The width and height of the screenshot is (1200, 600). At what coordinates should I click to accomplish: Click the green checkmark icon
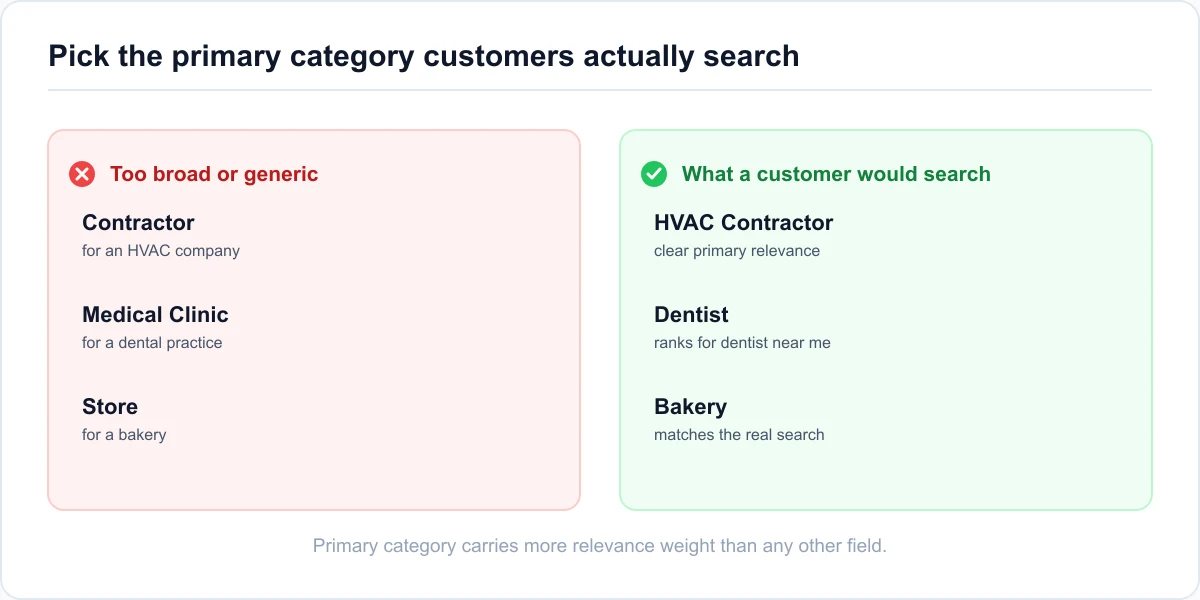click(654, 174)
